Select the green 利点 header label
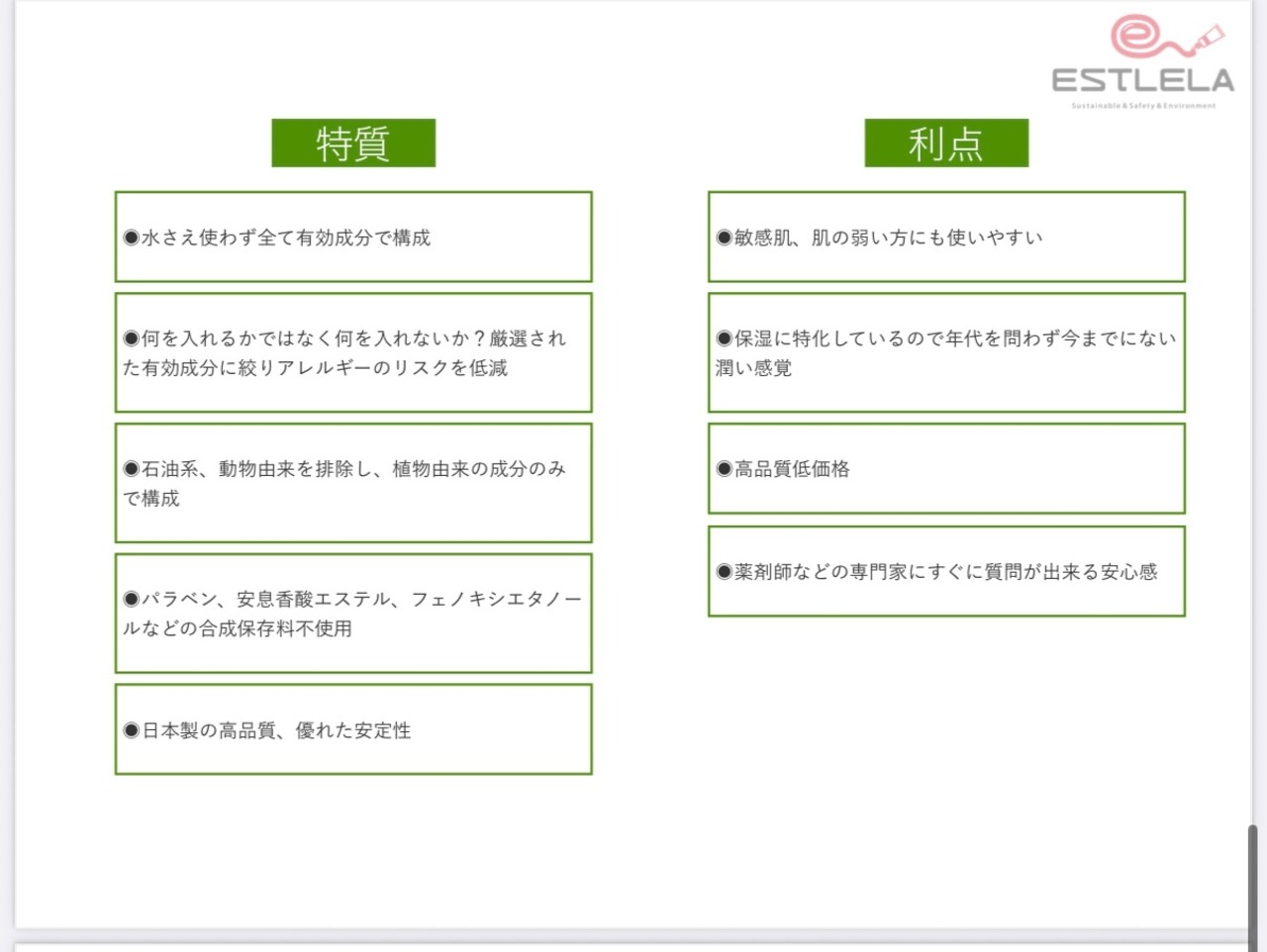Screen dimensions: 1267x952 (x=946, y=143)
